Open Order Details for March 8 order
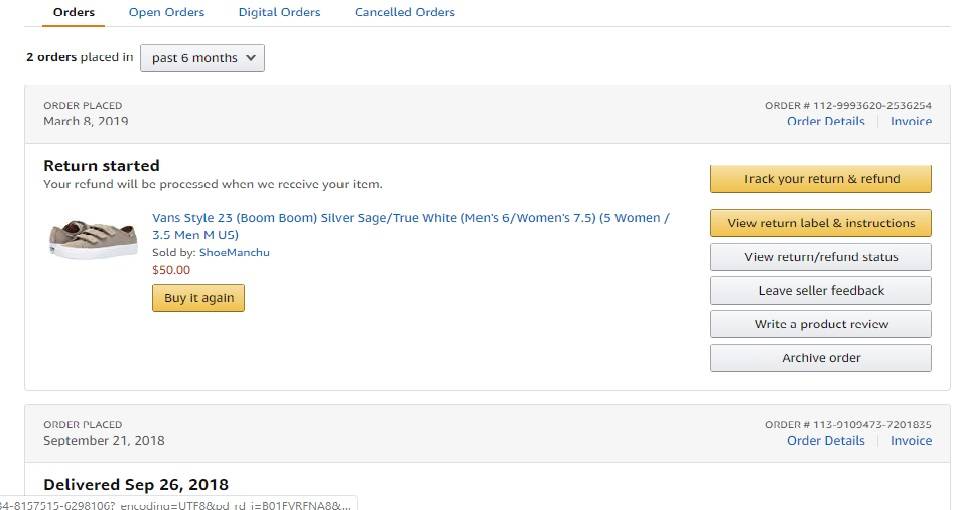Image resolution: width=958 pixels, height=510 pixels. tap(825, 122)
